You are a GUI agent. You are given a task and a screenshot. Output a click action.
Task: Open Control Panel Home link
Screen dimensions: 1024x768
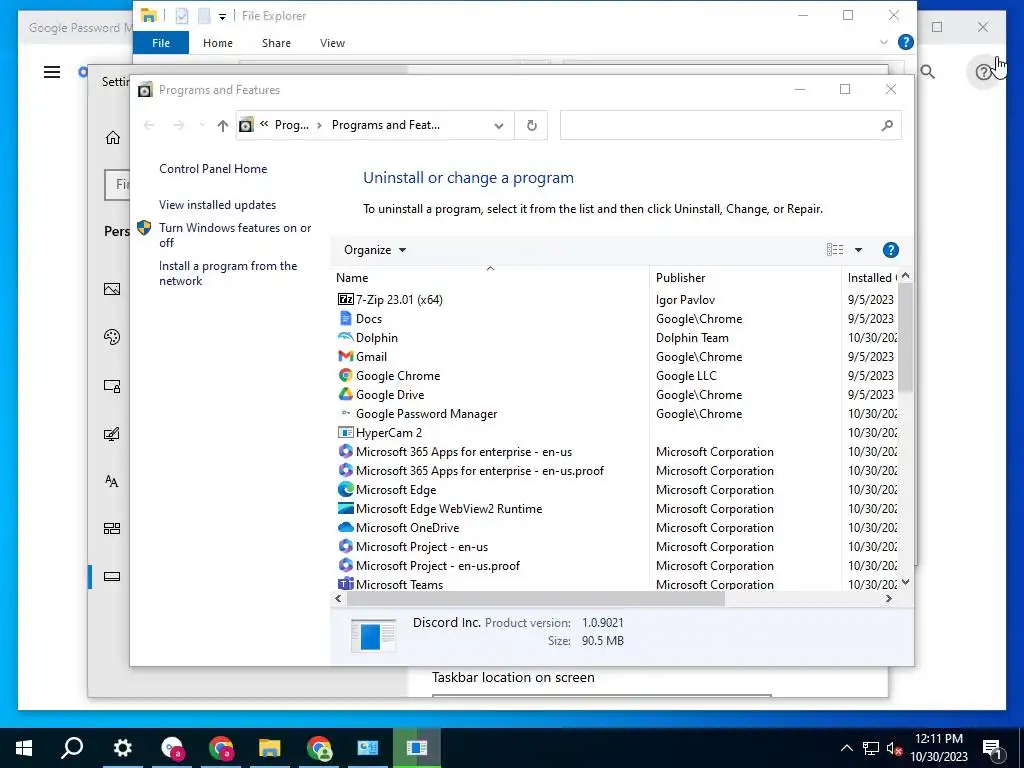pyautogui.click(x=213, y=168)
